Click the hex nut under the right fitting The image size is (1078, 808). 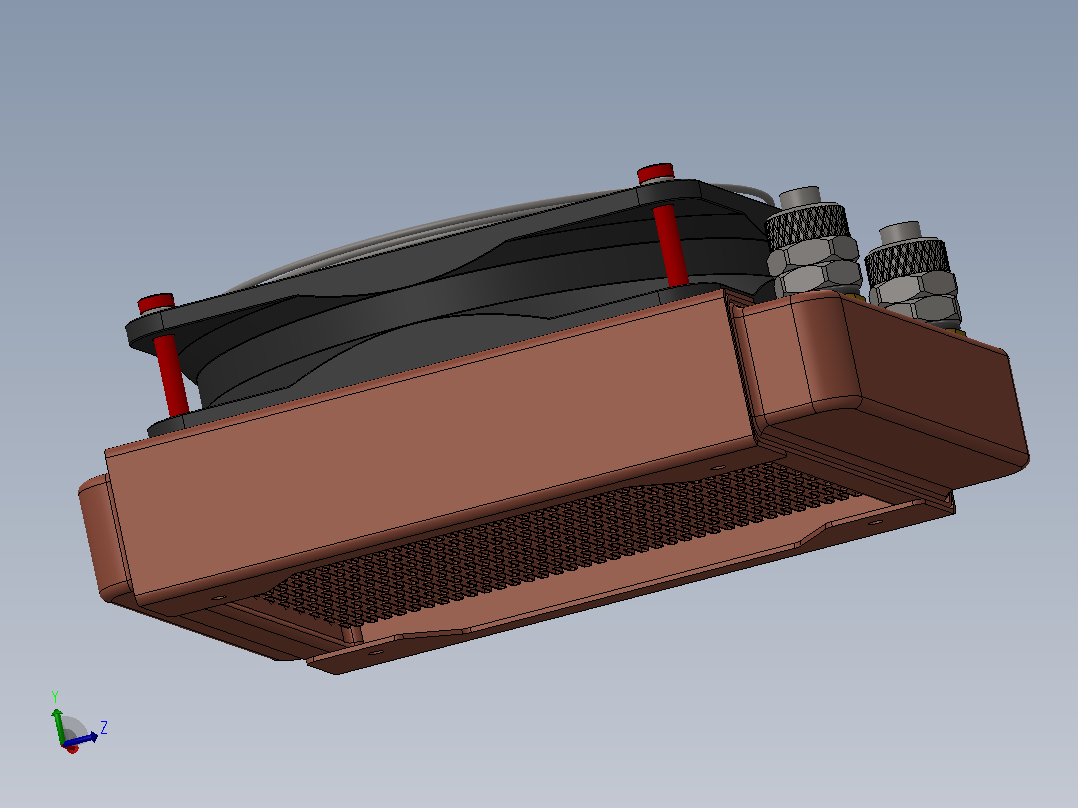click(x=916, y=300)
